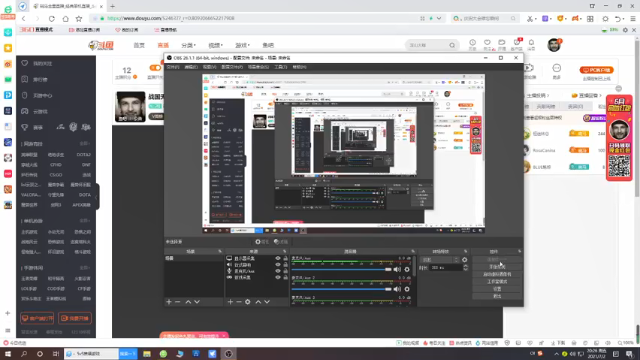Toggle the orange switch beside the number 12
The width and height of the screenshot is (640, 360).
click(x=155, y=68)
